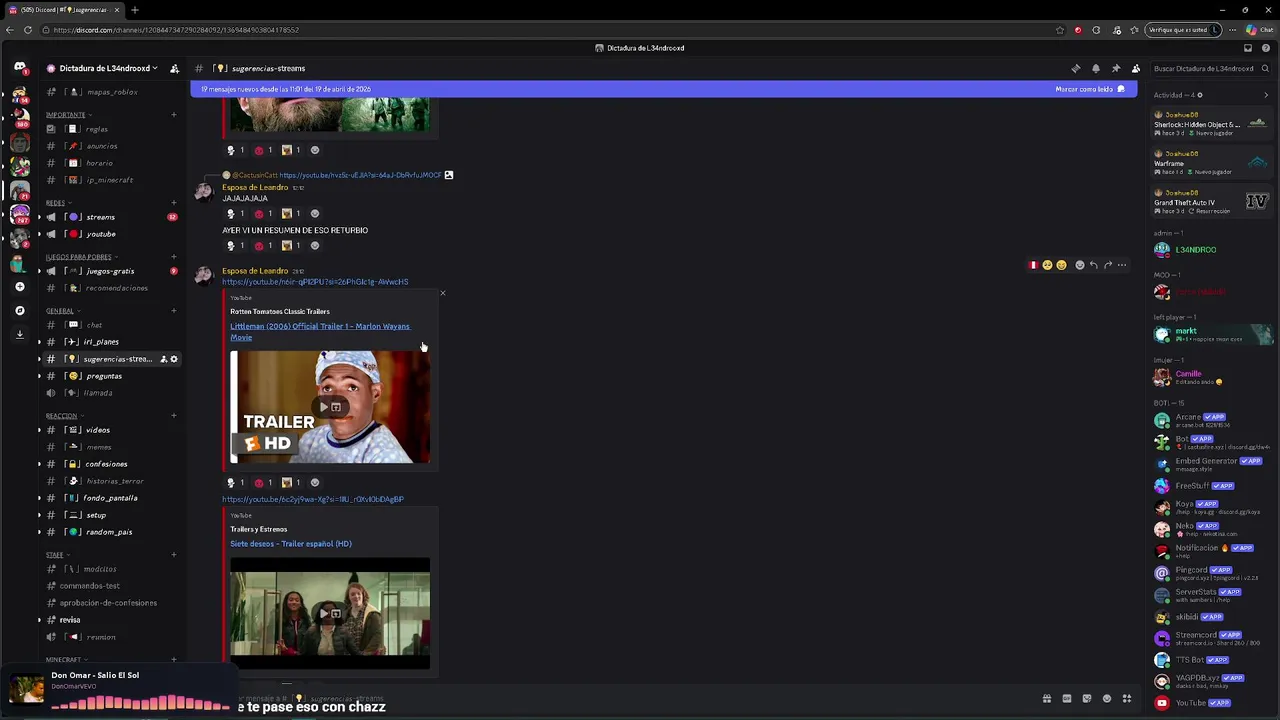Open the YAGPDB.xyz bot profile

coord(1210,681)
